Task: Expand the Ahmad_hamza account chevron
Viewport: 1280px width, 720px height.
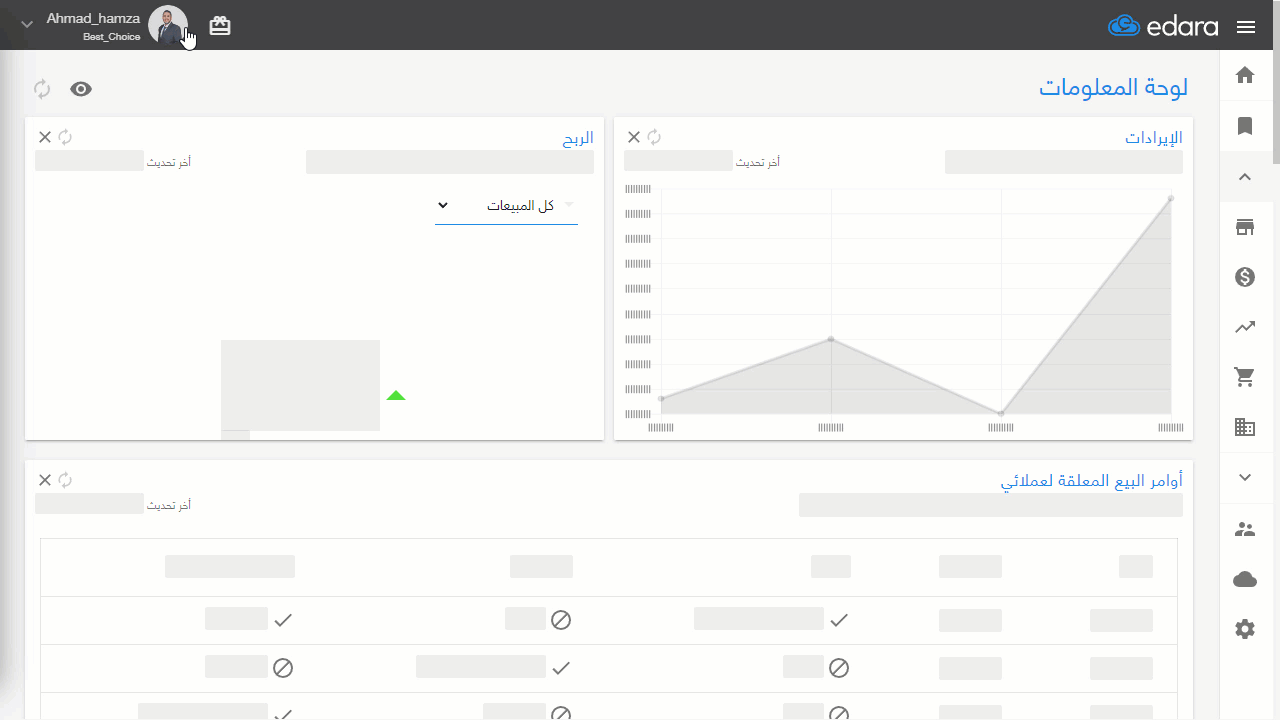Action: 27,25
